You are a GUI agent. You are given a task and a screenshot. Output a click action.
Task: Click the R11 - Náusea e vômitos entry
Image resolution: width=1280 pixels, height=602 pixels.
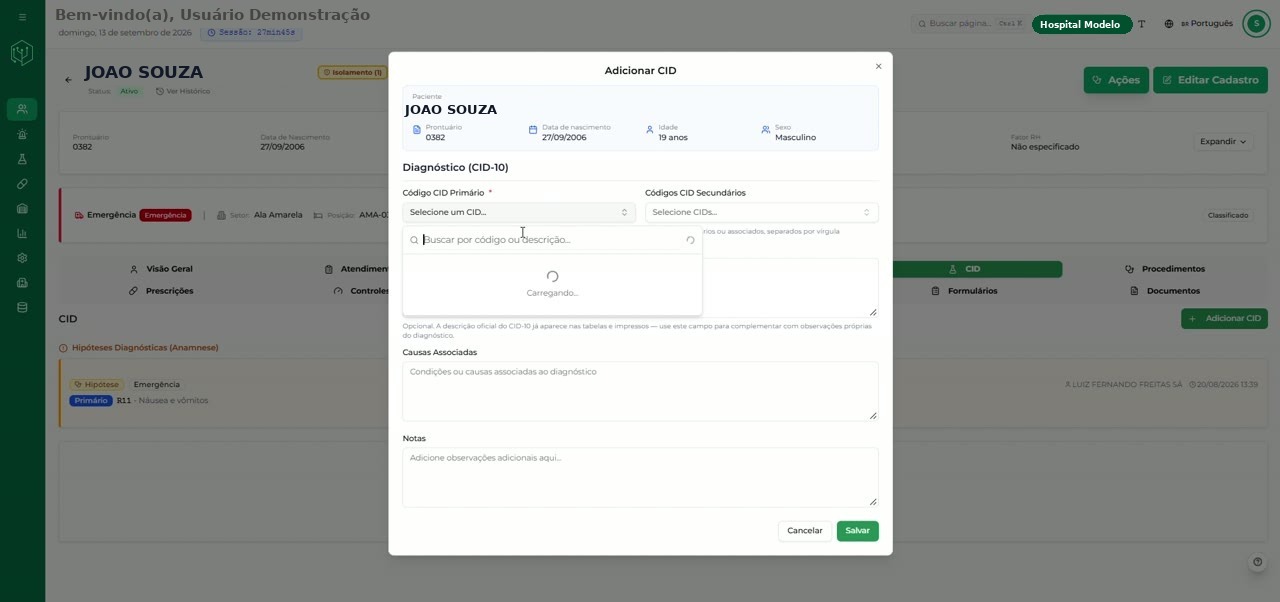(x=162, y=400)
